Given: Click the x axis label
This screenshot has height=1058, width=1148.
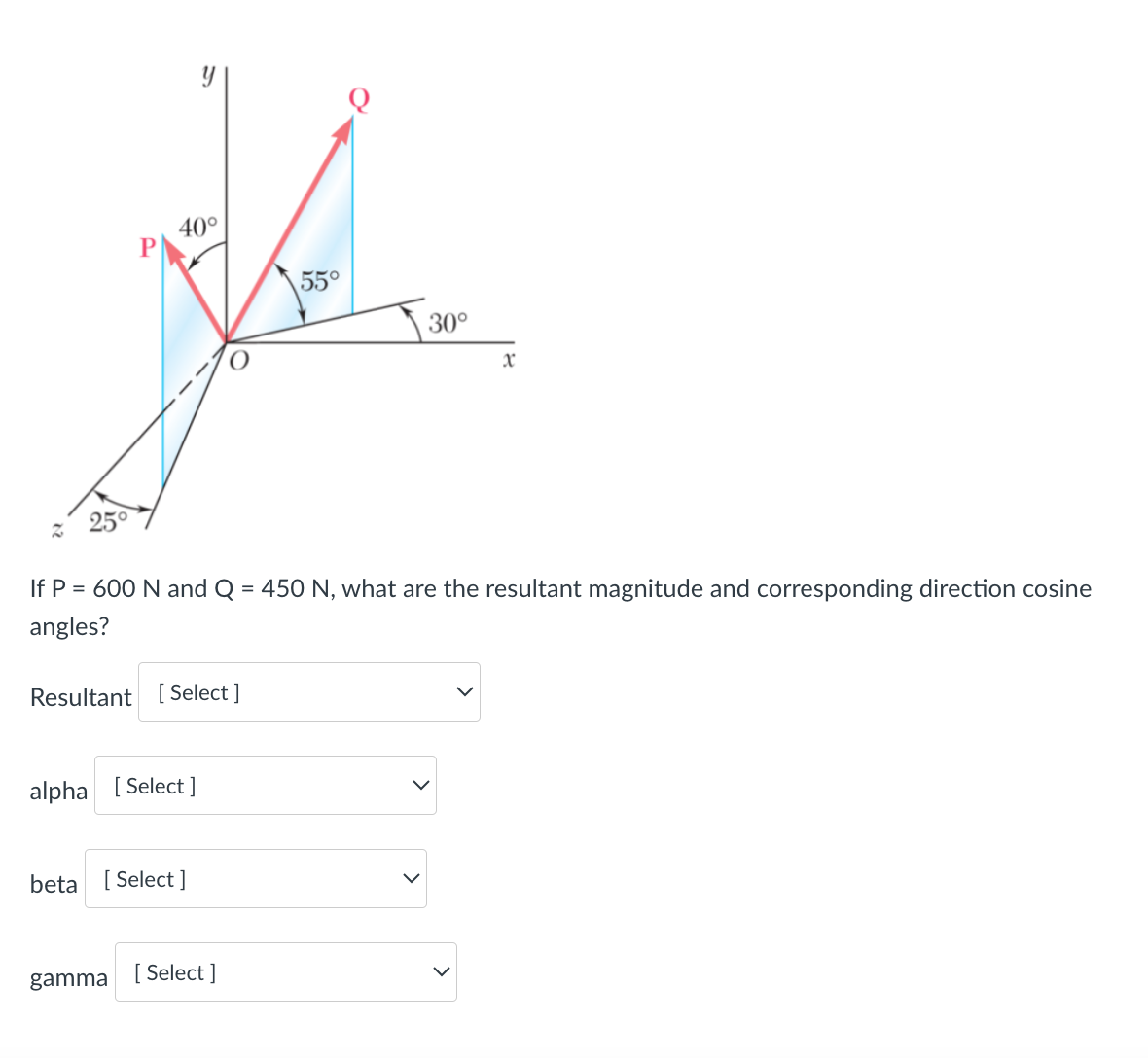Looking at the screenshot, I should coord(509,360).
